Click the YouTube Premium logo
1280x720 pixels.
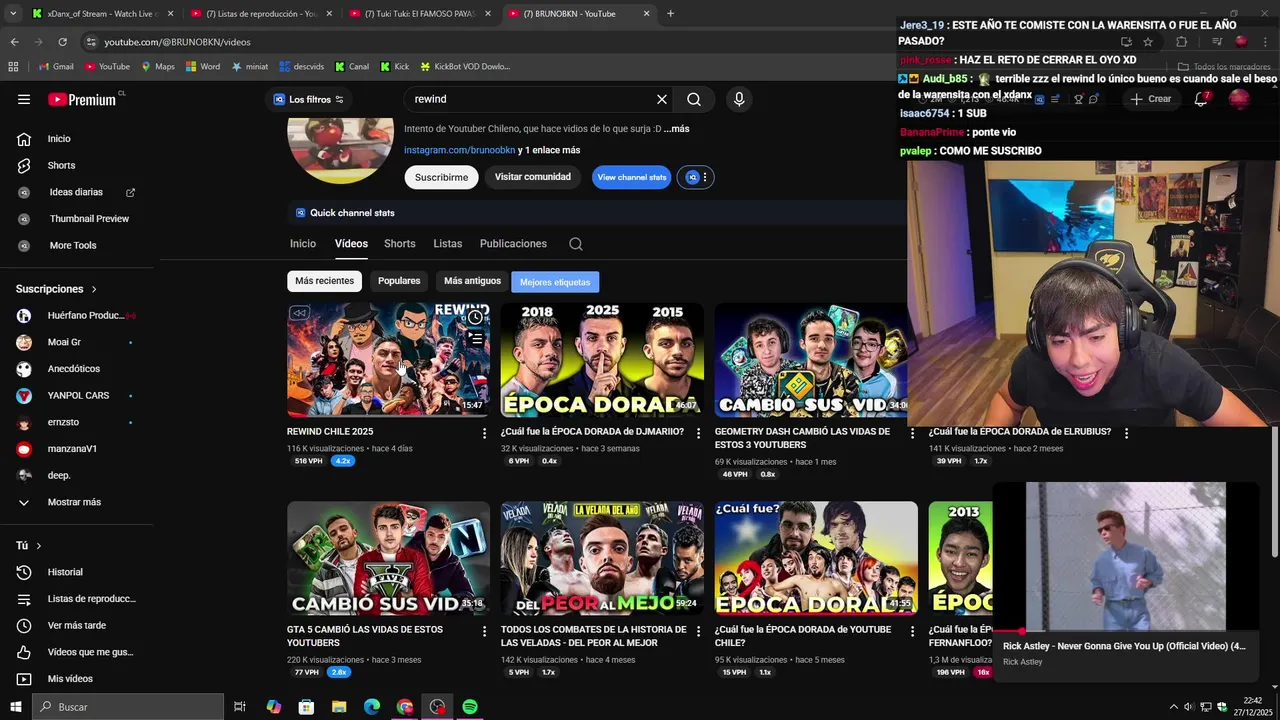tap(84, 99)
